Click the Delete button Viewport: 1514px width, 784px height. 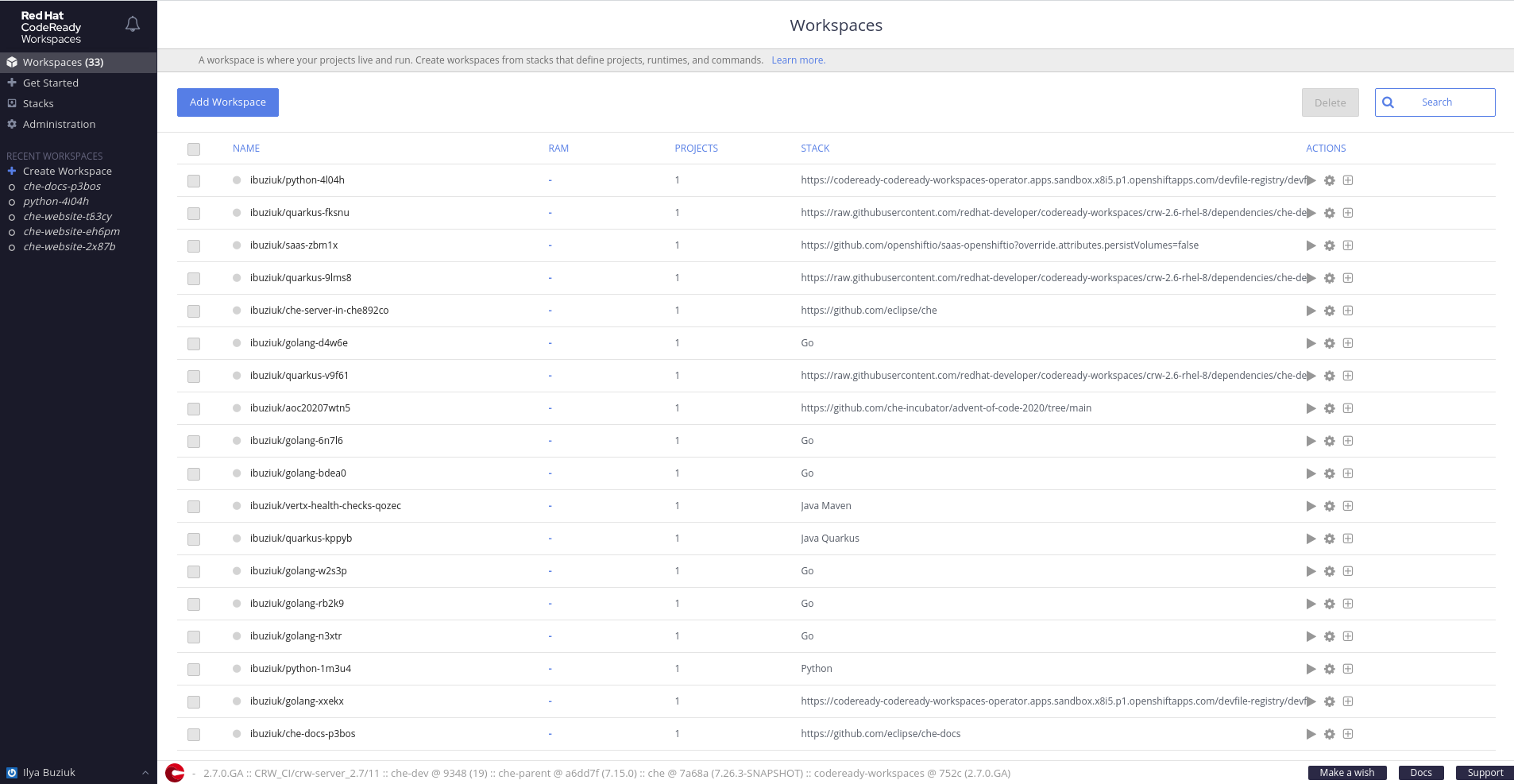pyautogui.click(x=1331, y=102)
